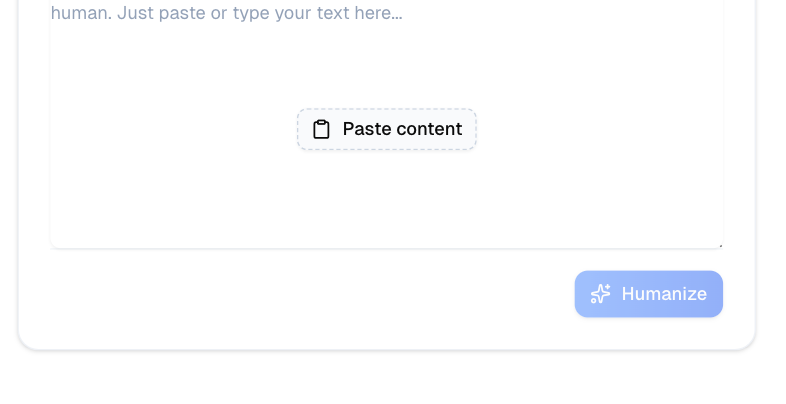
Task: Click the textarea resize handle corner
Action: point(719,244)
